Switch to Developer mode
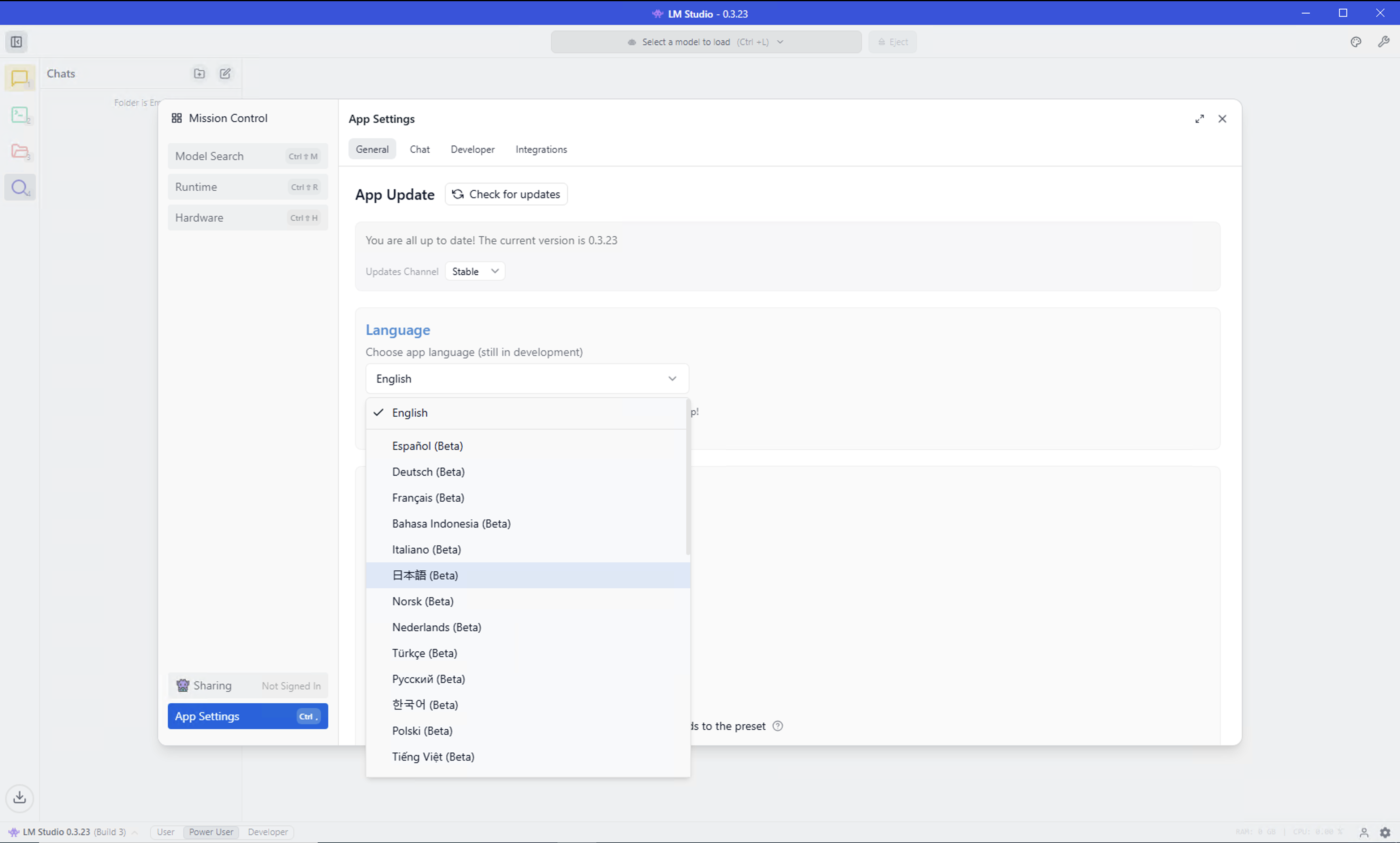 tap(268, 832)
